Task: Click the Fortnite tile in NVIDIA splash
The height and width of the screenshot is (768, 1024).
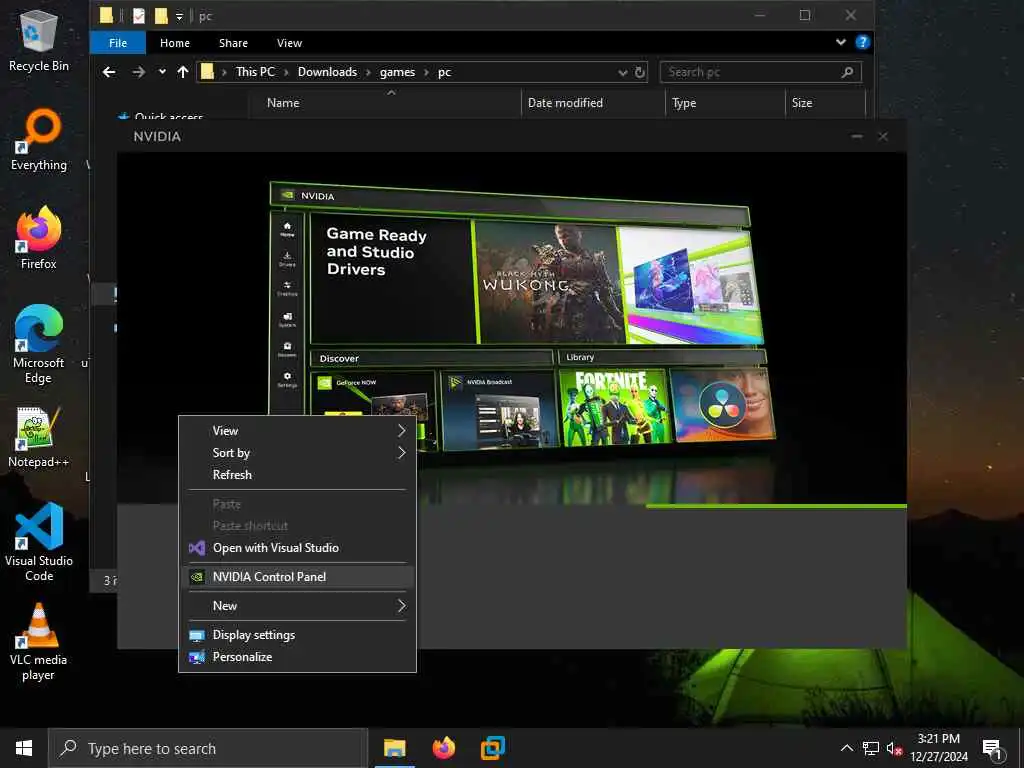Action: [613, 407]
